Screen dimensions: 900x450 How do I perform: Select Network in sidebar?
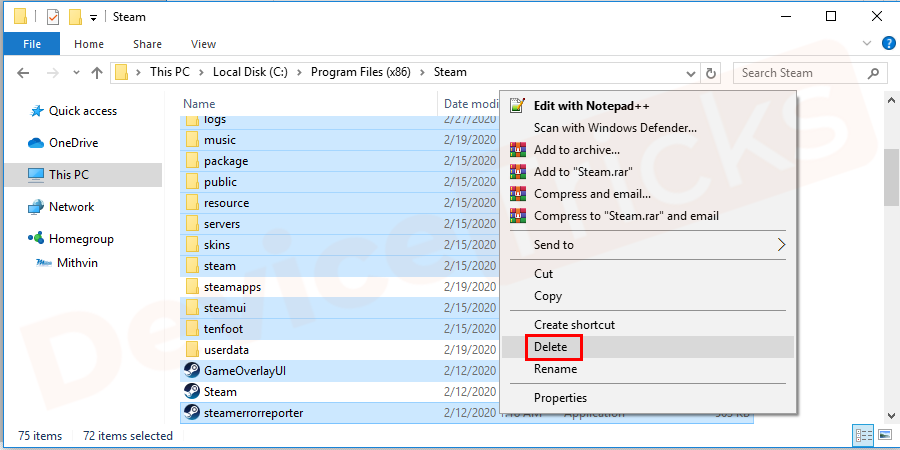click(x=71, y=207)
